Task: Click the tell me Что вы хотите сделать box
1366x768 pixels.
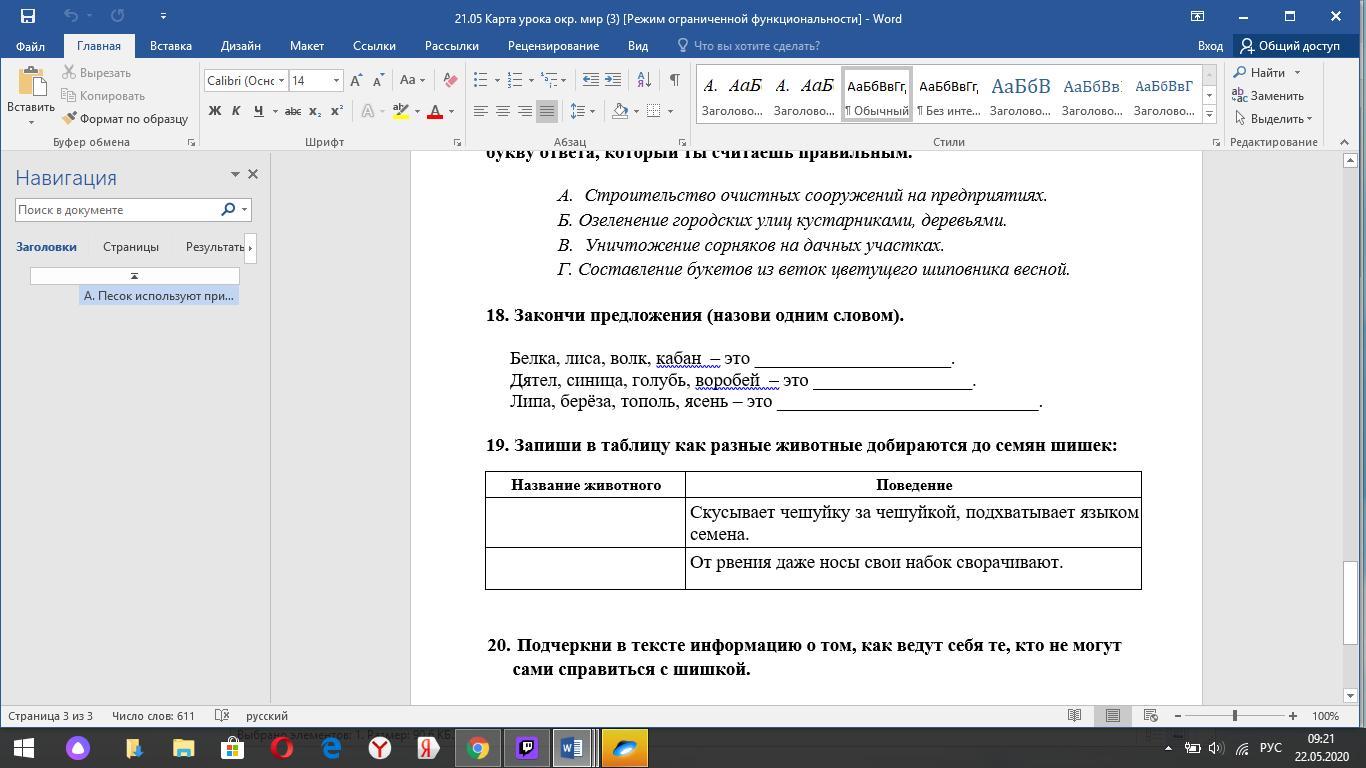Action: [748, 46]
